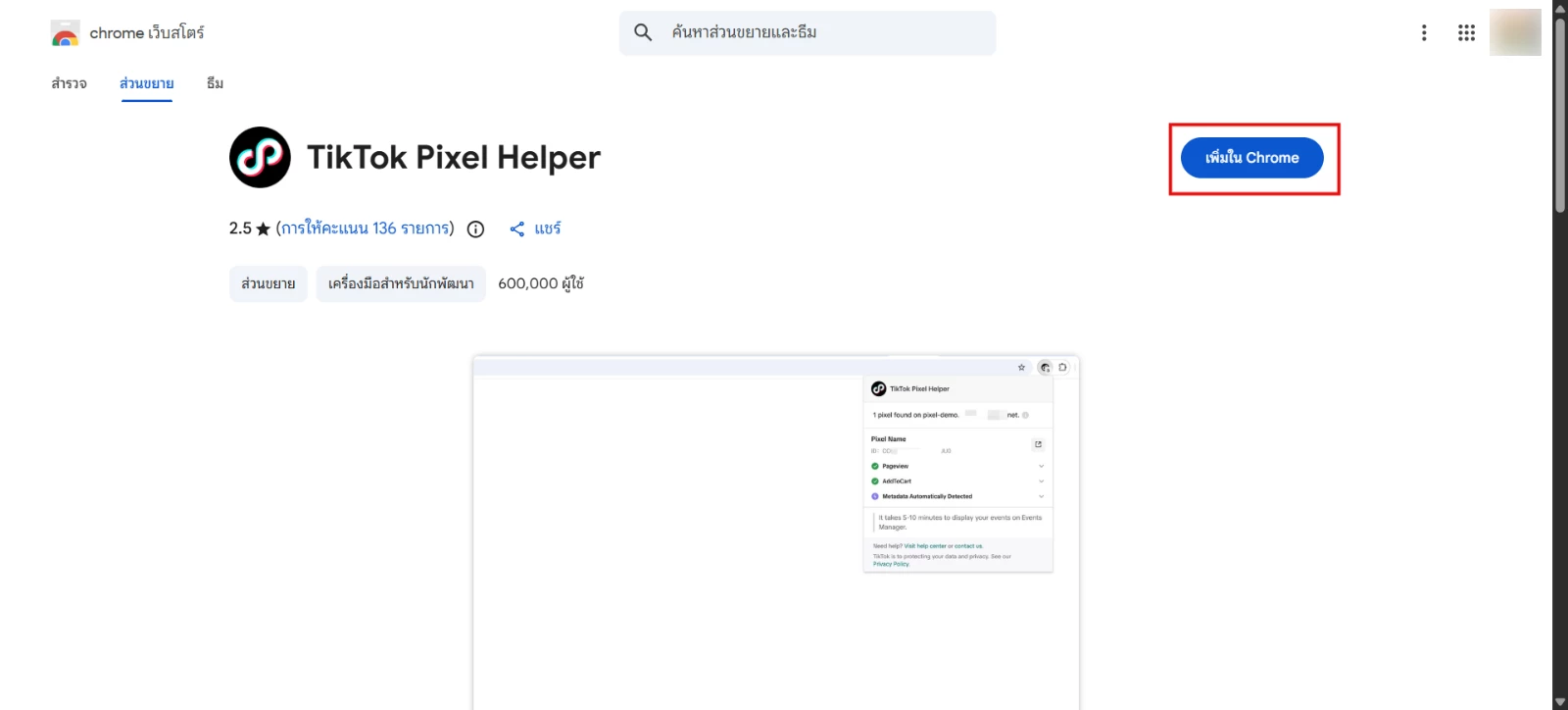Select the เครื่องมือสำหรับนักพัฒนา category chip
This screenshot has height=710, width=1568.
[401, 284]
